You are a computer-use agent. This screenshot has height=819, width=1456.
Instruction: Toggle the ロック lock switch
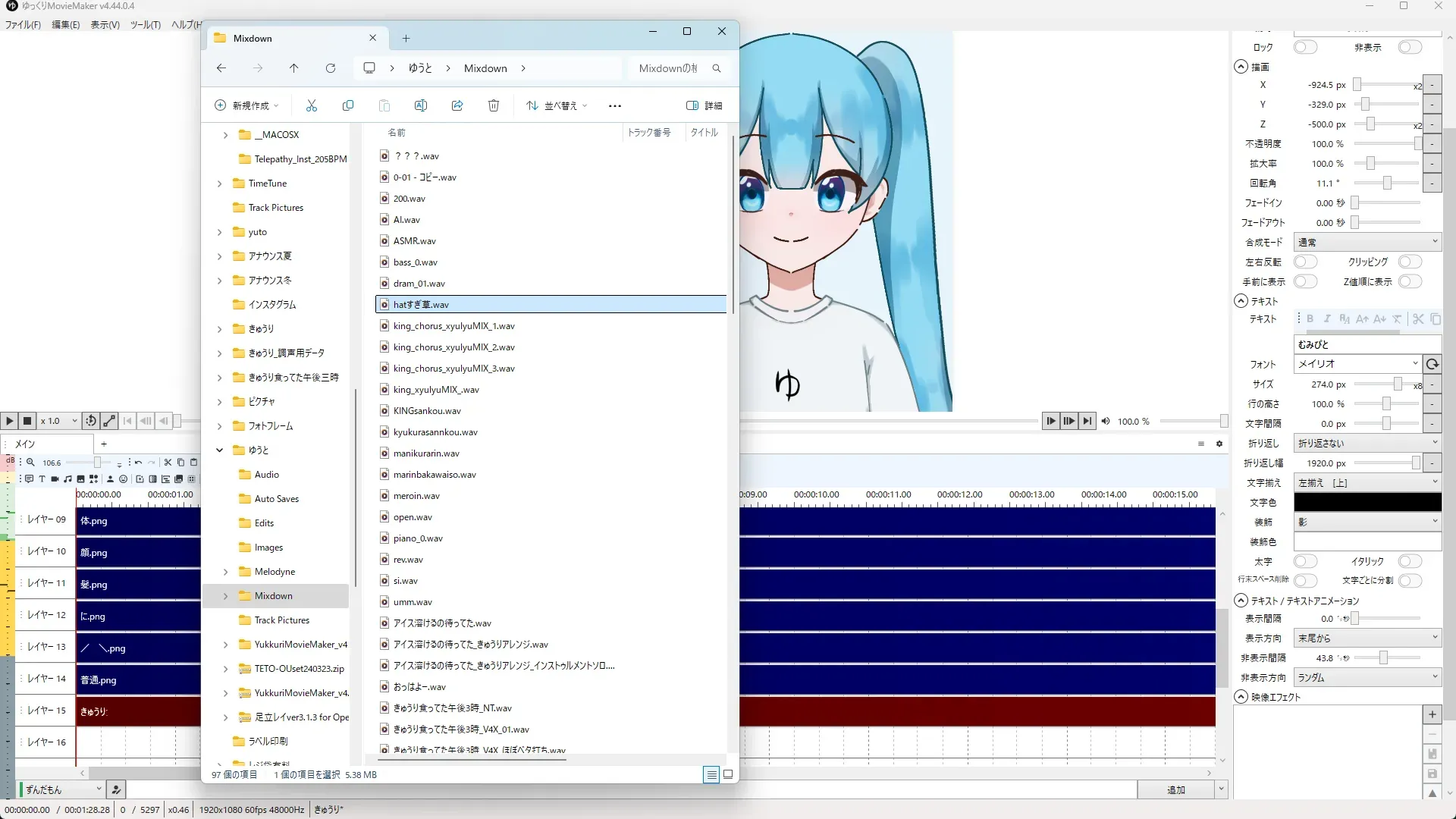coord(1305,47)
